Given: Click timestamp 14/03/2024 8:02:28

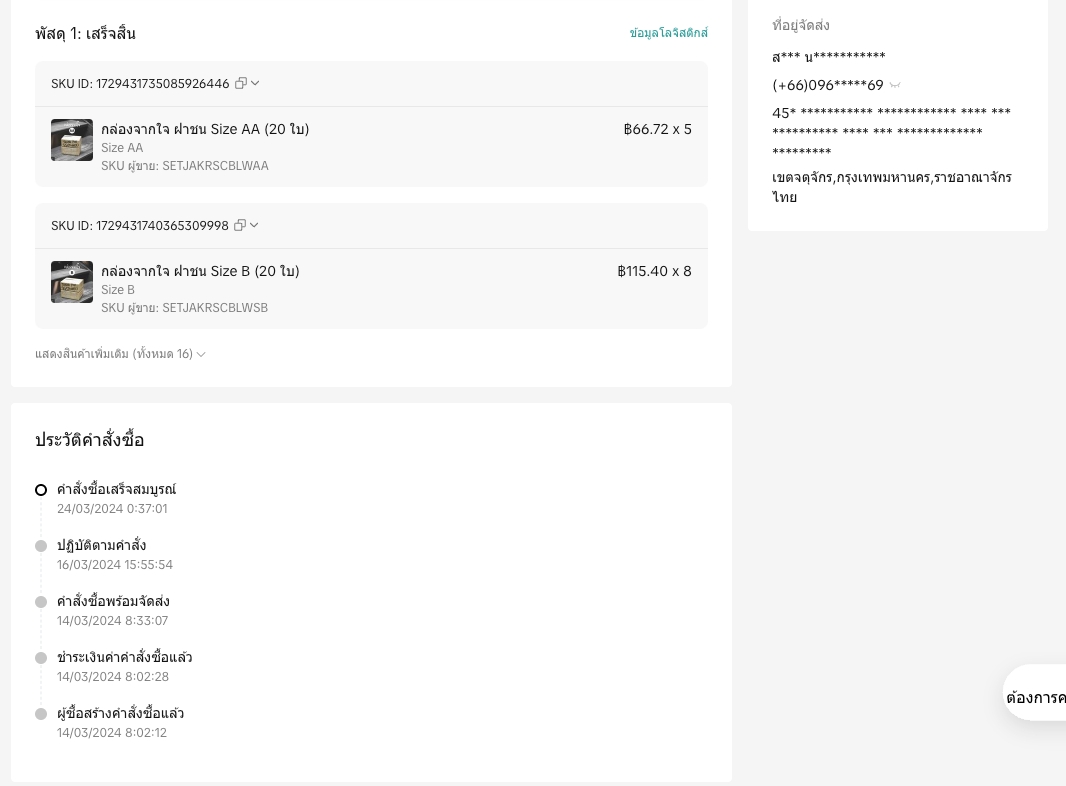Looking at the screenshot, I should coord(113,677).
